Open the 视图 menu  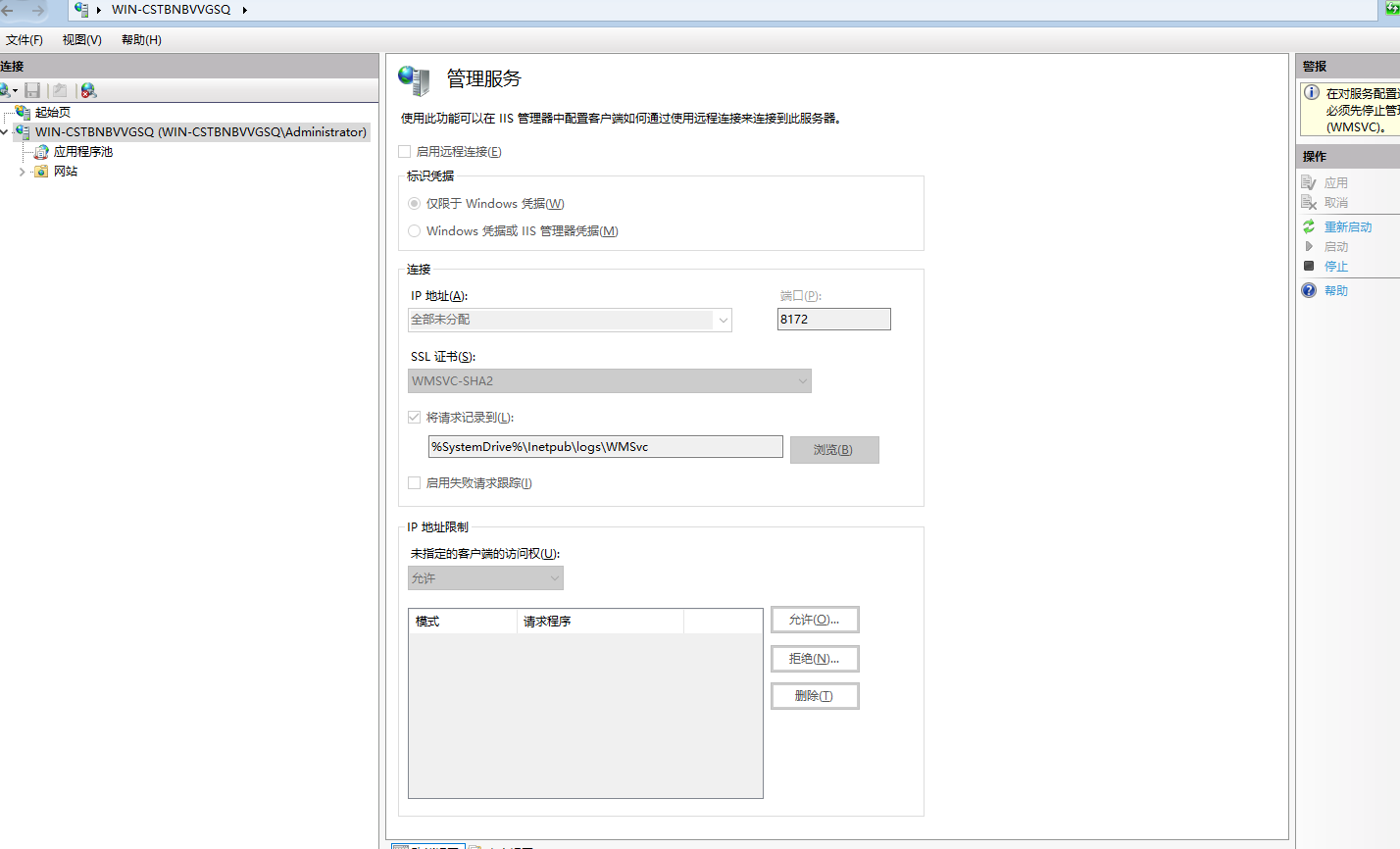point(81,39)
